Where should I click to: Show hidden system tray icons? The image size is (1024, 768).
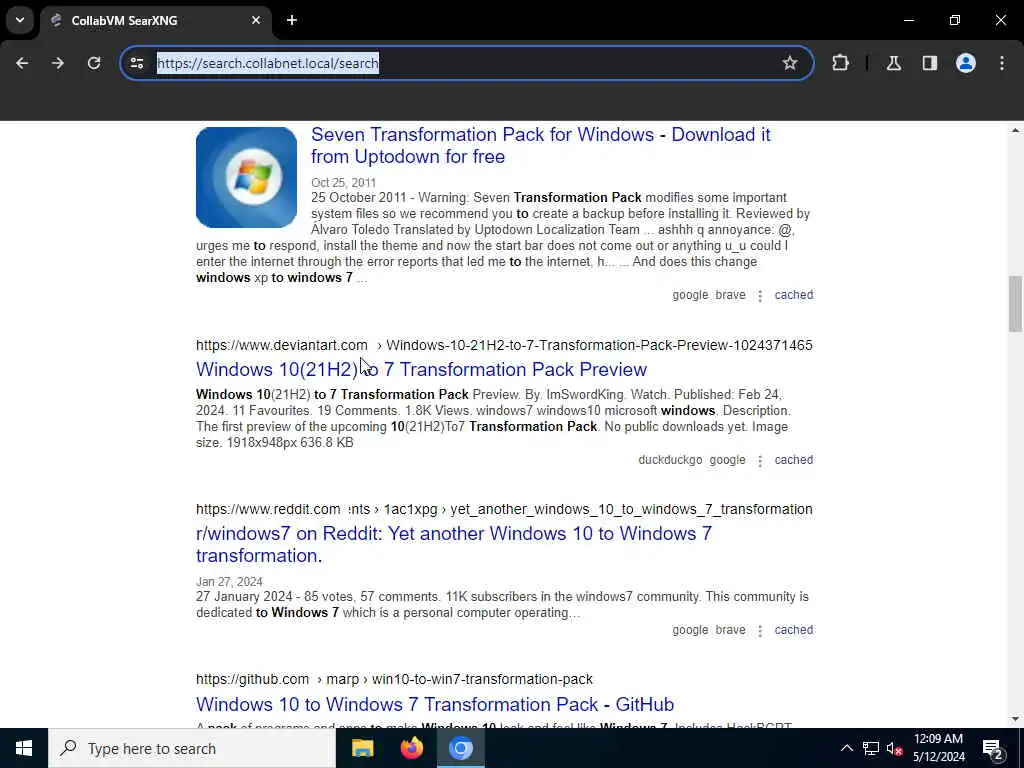point(846,748)
